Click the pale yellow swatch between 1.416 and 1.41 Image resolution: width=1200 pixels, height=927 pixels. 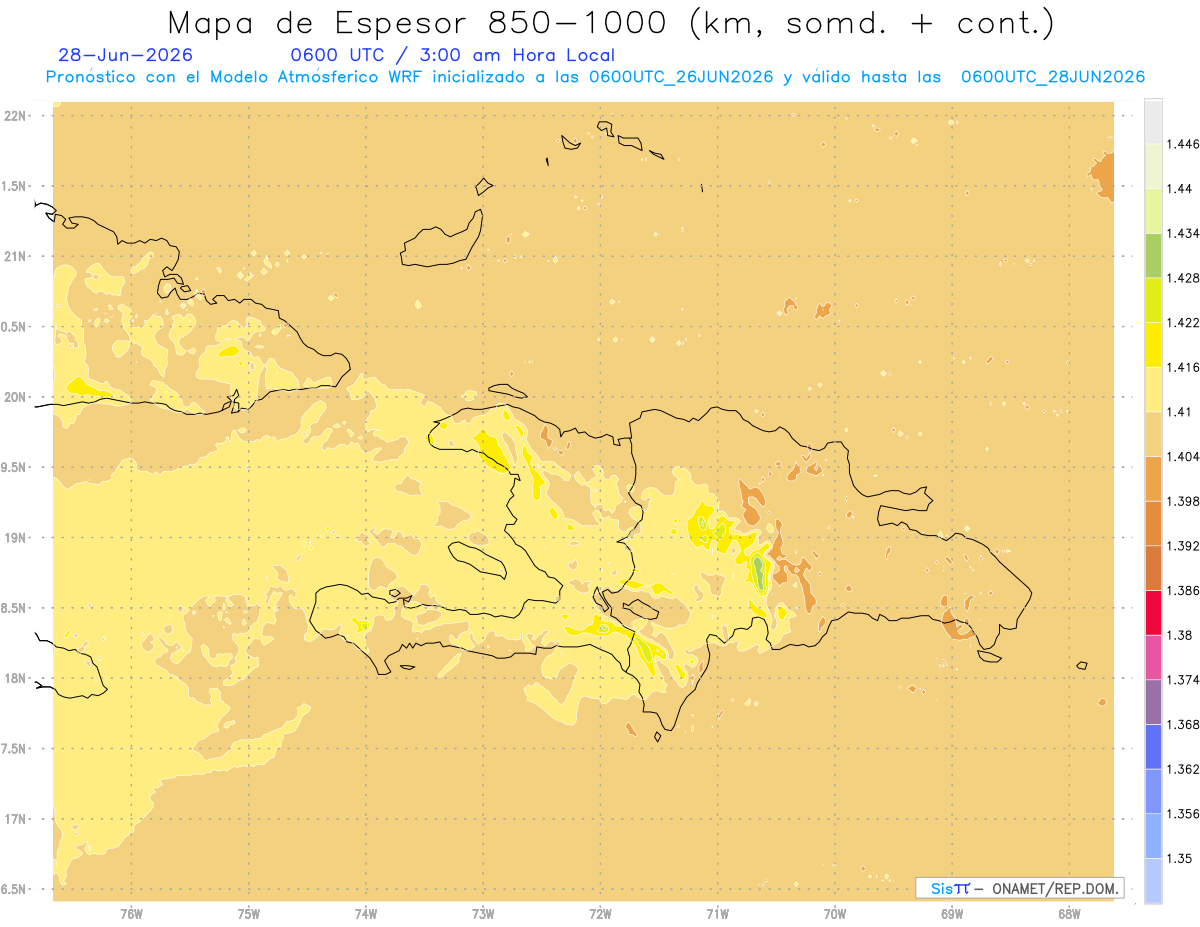(x=1153, y=389)
